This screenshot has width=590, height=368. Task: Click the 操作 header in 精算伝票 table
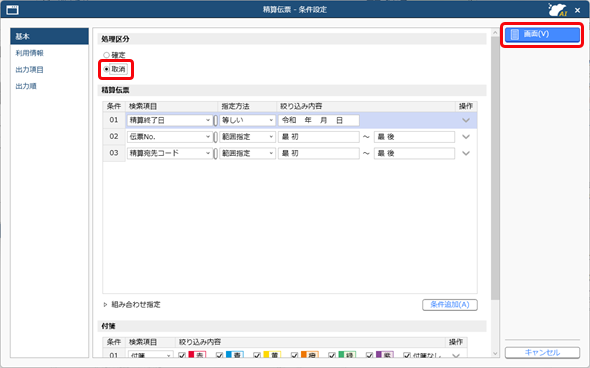465,106
